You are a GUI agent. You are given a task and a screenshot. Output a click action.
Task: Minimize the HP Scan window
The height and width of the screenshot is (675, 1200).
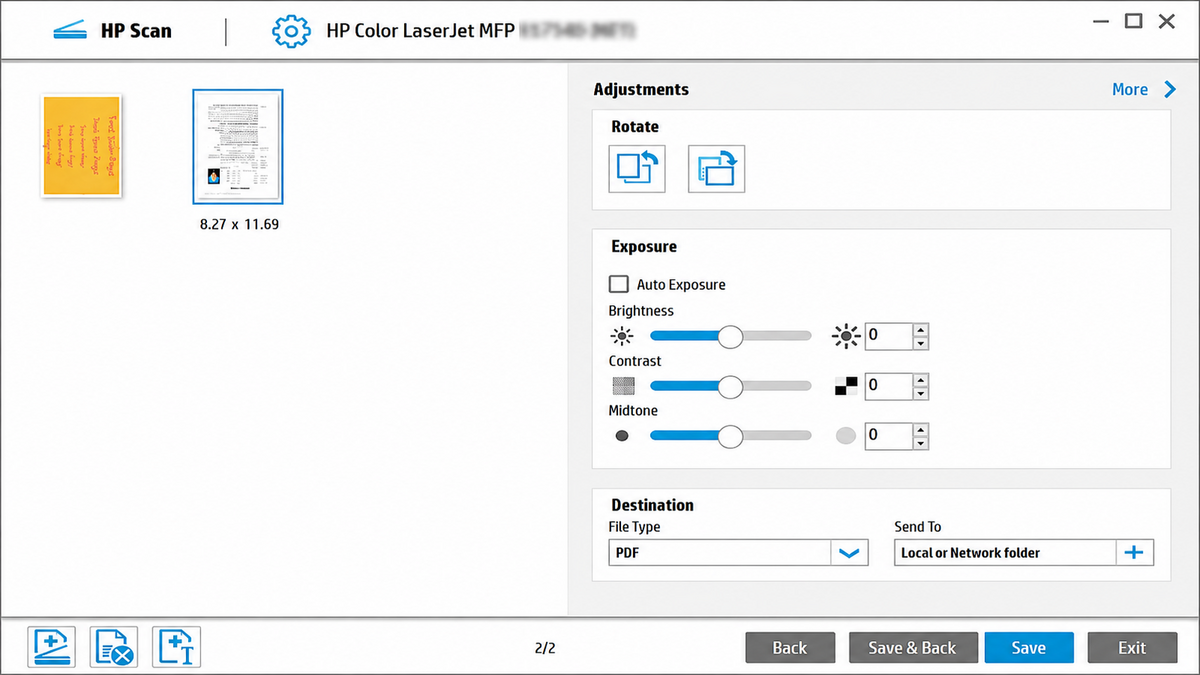(x=1100, y=21)
